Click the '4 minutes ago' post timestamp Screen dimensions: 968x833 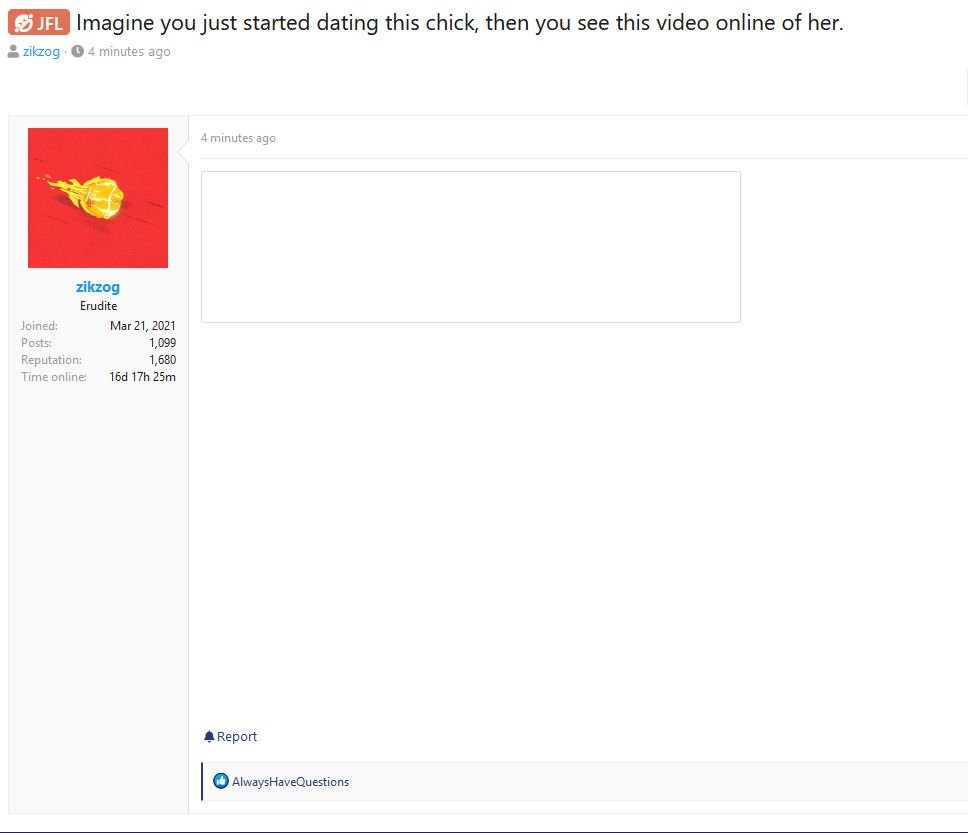pyautogui.click(x=238, y=137)
